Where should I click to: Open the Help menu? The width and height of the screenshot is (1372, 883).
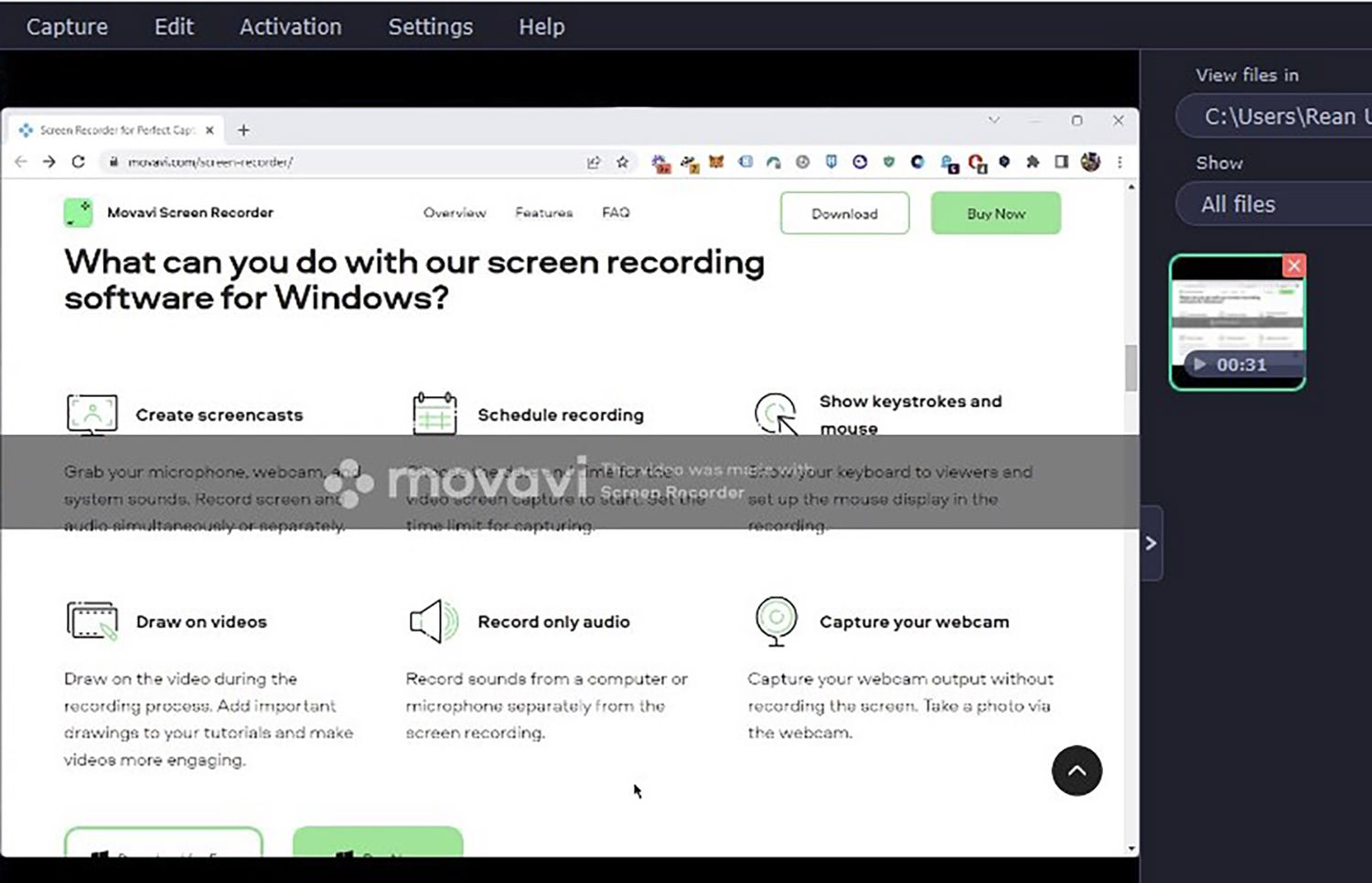click(x=541, y=27)
